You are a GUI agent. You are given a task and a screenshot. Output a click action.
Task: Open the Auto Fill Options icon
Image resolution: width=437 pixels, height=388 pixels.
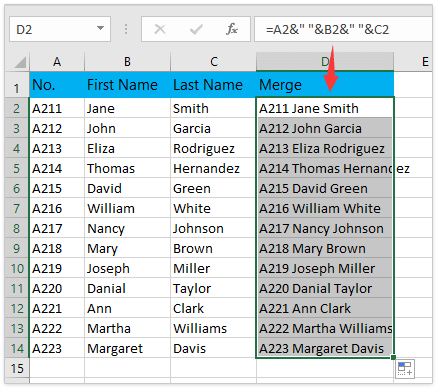point(405,369)
